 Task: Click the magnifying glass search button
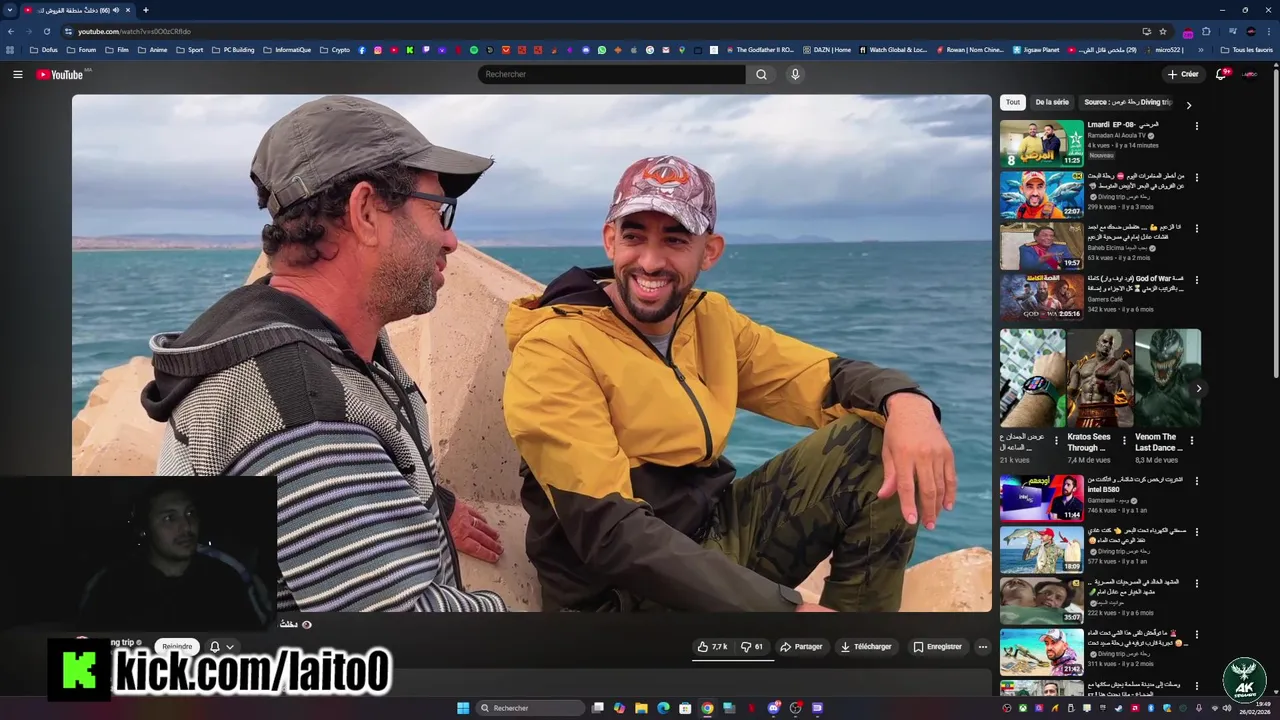tap(761, 74)
